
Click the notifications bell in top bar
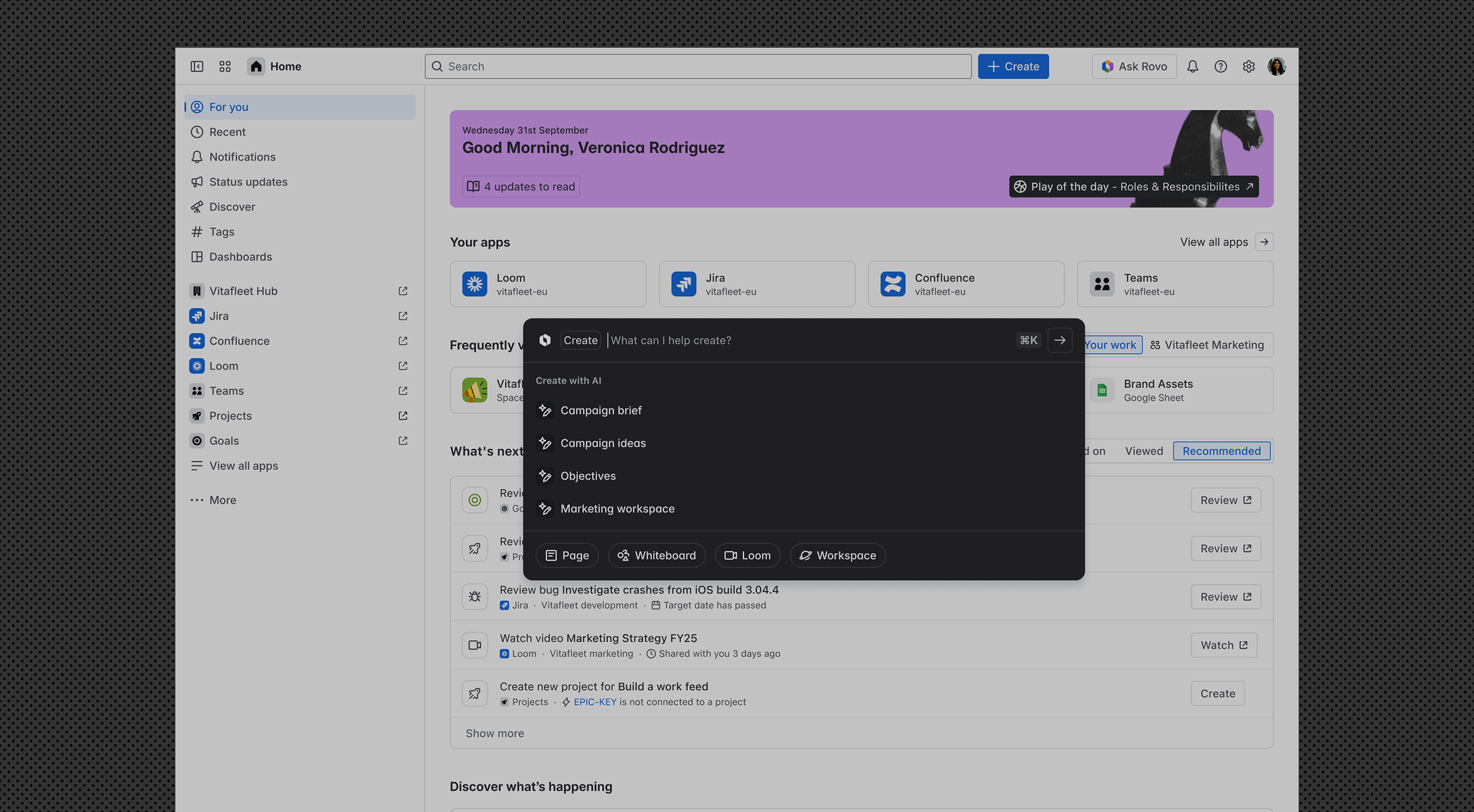tap(1193, 67)
